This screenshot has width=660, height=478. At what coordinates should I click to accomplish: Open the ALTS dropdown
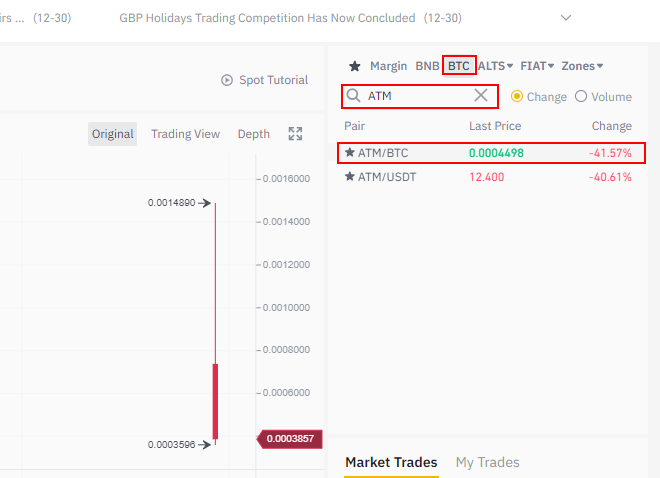pyautogui.click(x=495, y=66)
